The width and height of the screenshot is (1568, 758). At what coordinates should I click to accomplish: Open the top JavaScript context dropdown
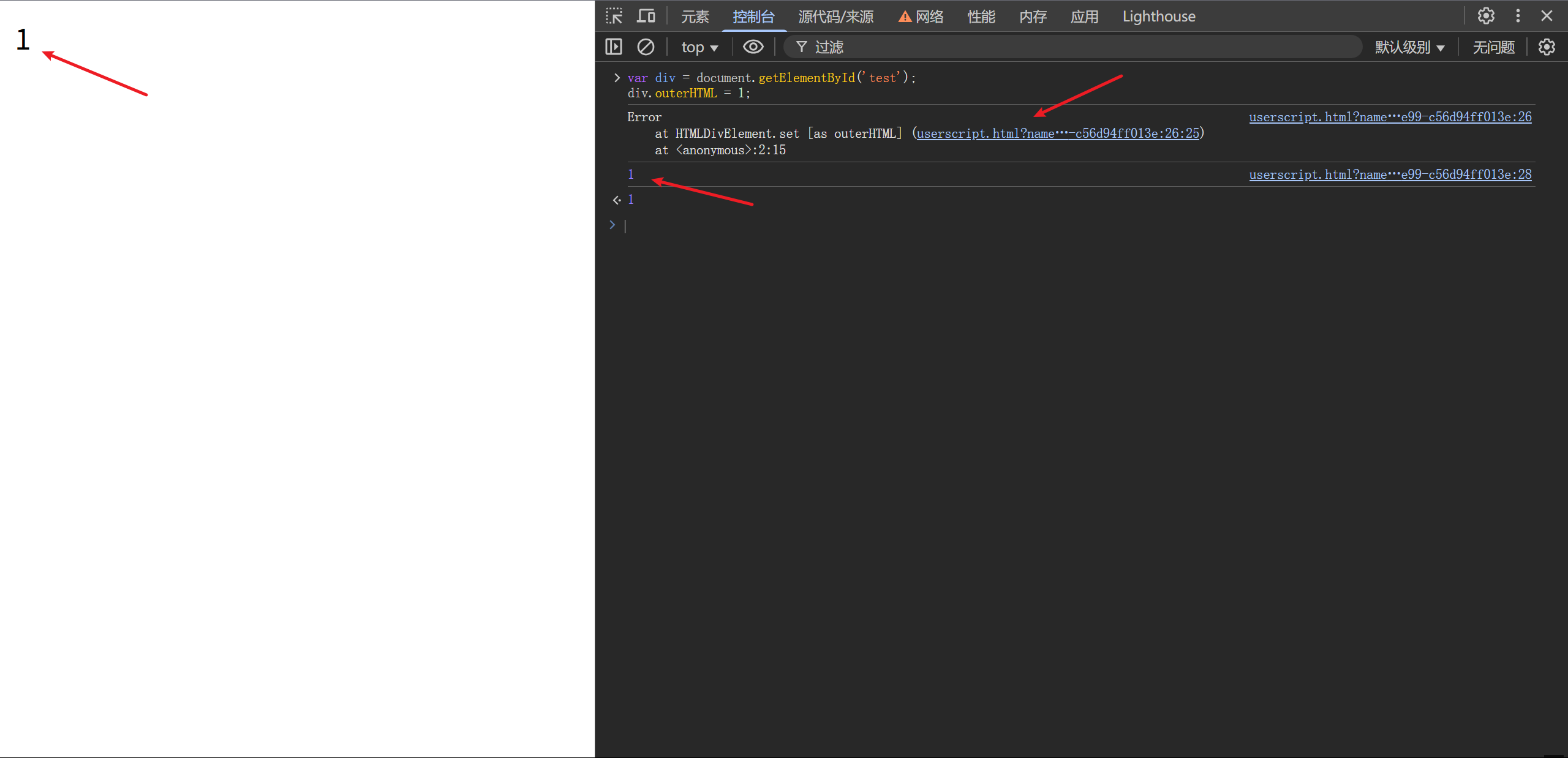pyautogui.click(x=699, y=47)
